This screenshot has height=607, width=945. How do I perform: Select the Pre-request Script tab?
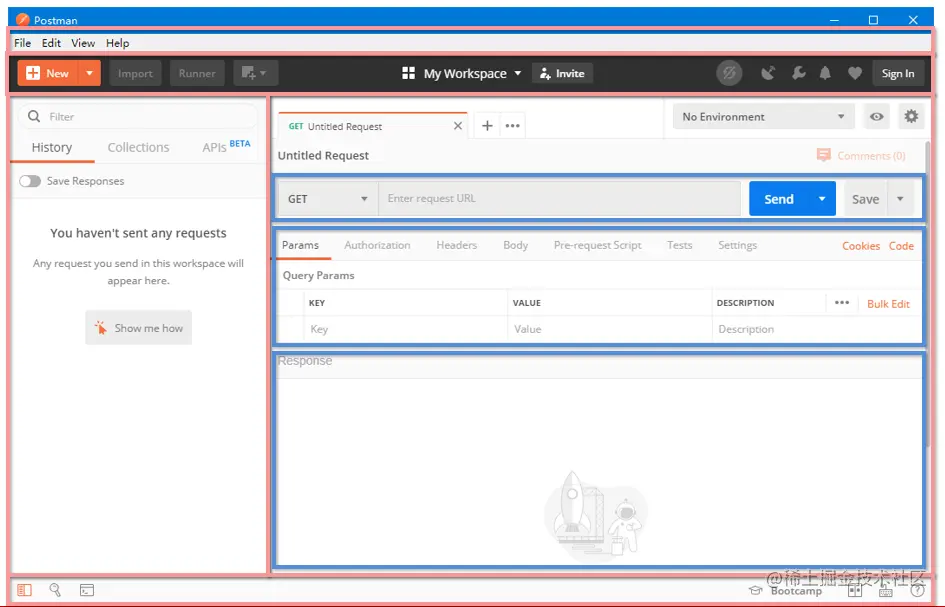[597, 245]
